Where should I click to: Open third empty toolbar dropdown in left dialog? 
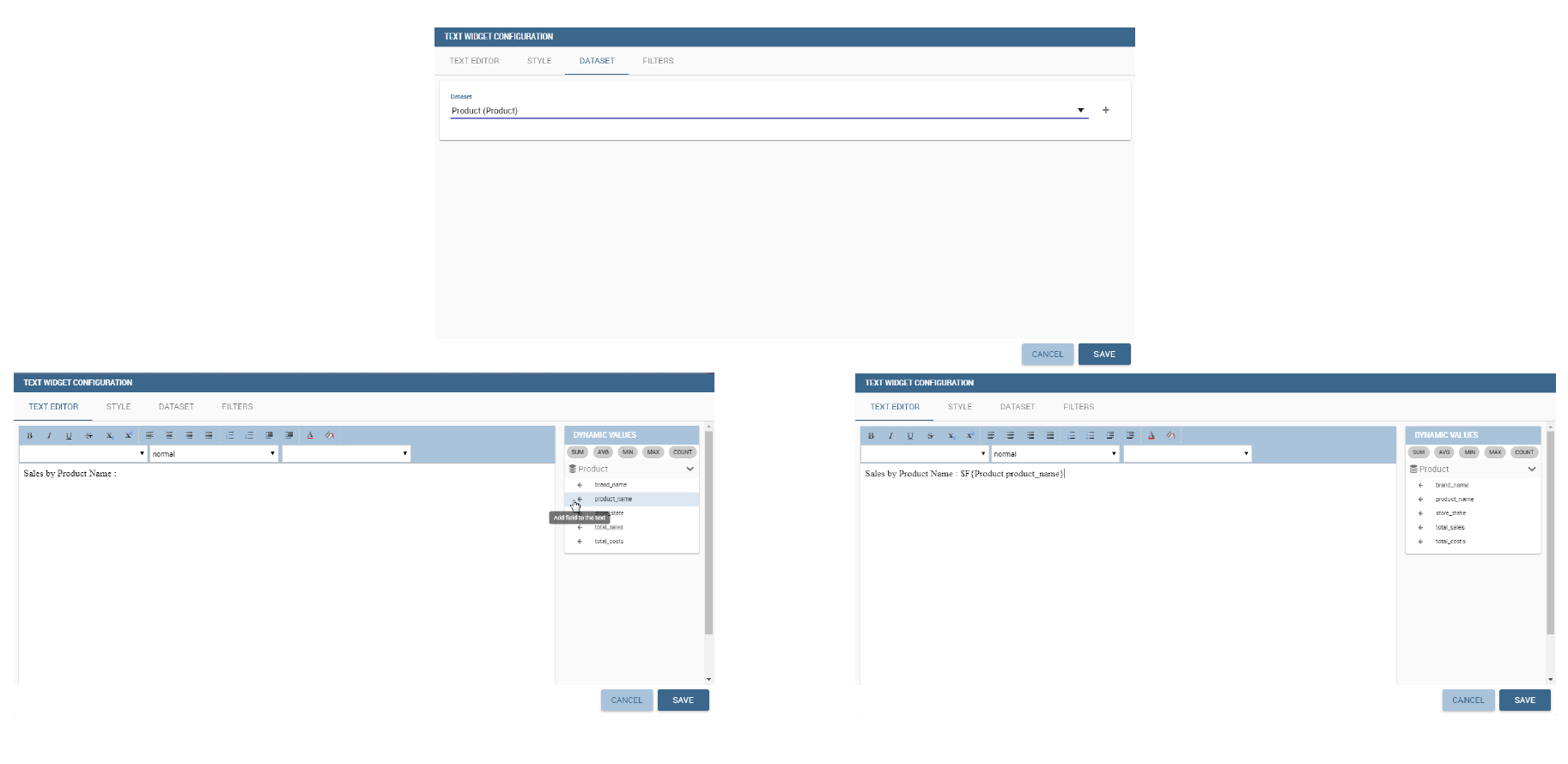346,453
